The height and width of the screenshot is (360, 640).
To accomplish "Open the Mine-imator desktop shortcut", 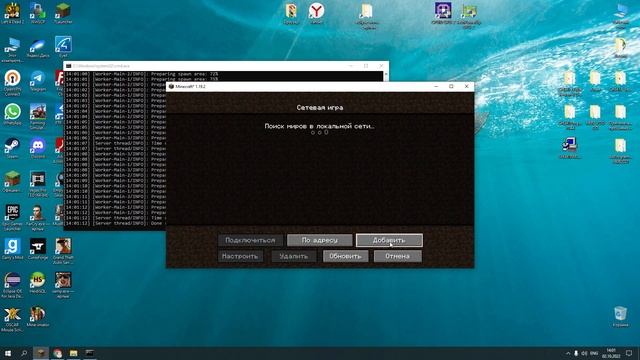I will tap(38, 317).
